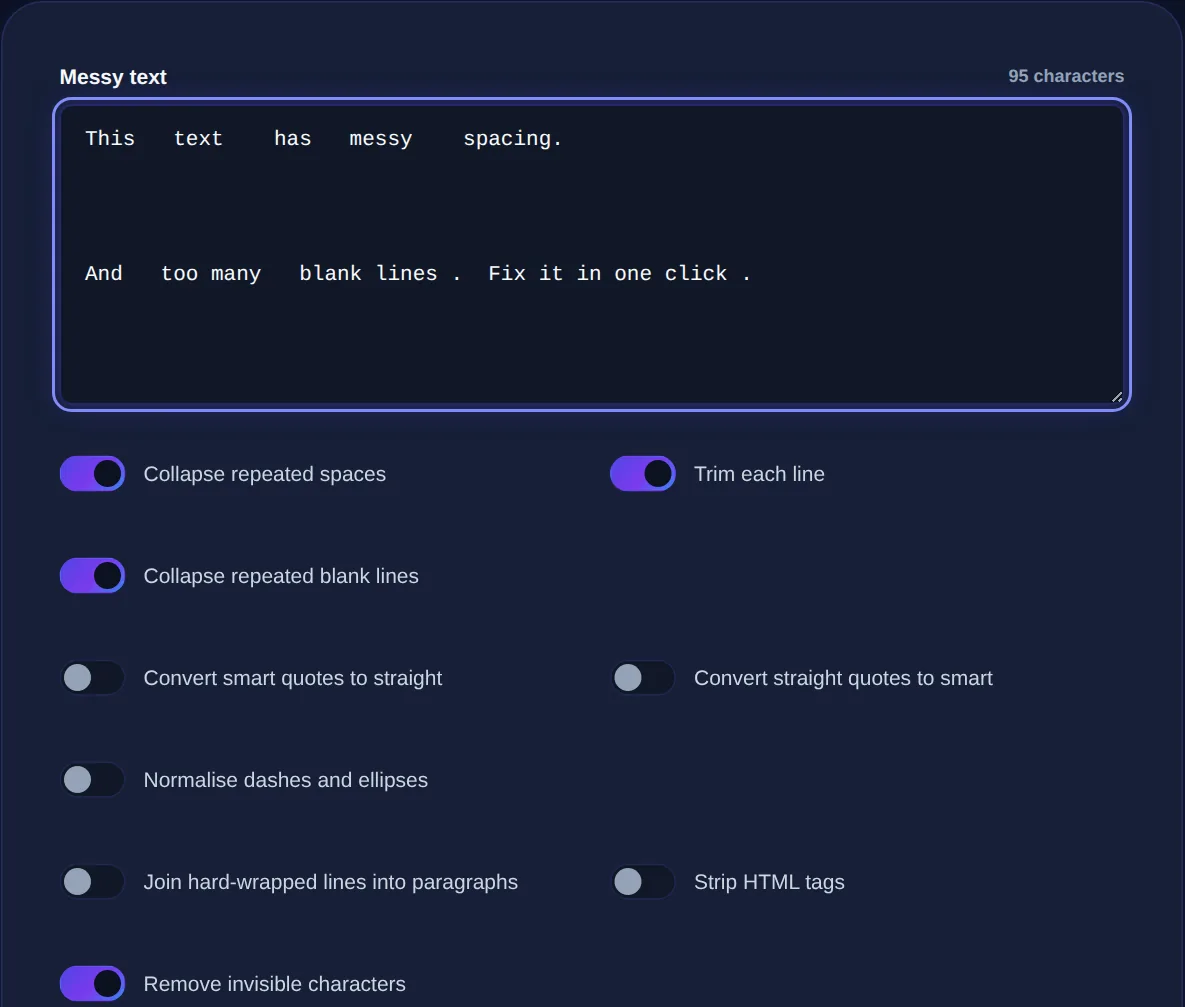Viewport: 1185px width, 1007px height.
Task: Click the Convert smart quotes to straight label
Action: (292, 678)
